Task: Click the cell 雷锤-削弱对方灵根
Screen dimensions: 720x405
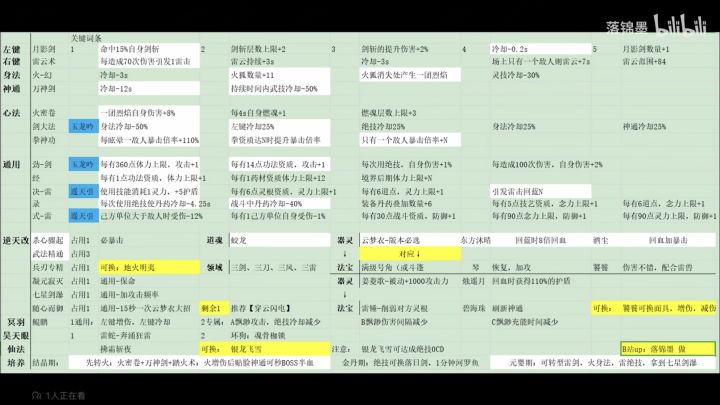Action: [395, 308]
